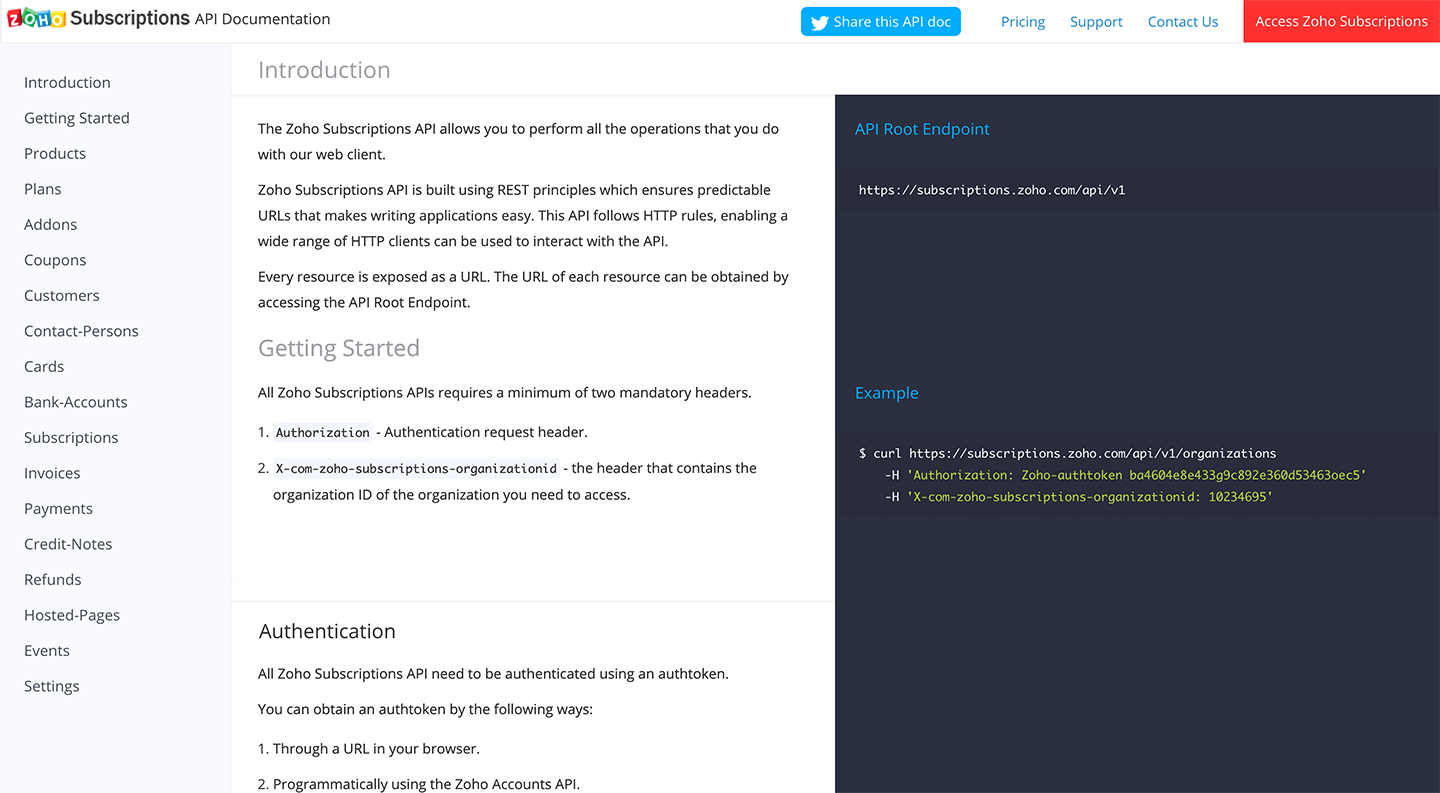Click the API root endpoint URL code

(x=992, y=190)
